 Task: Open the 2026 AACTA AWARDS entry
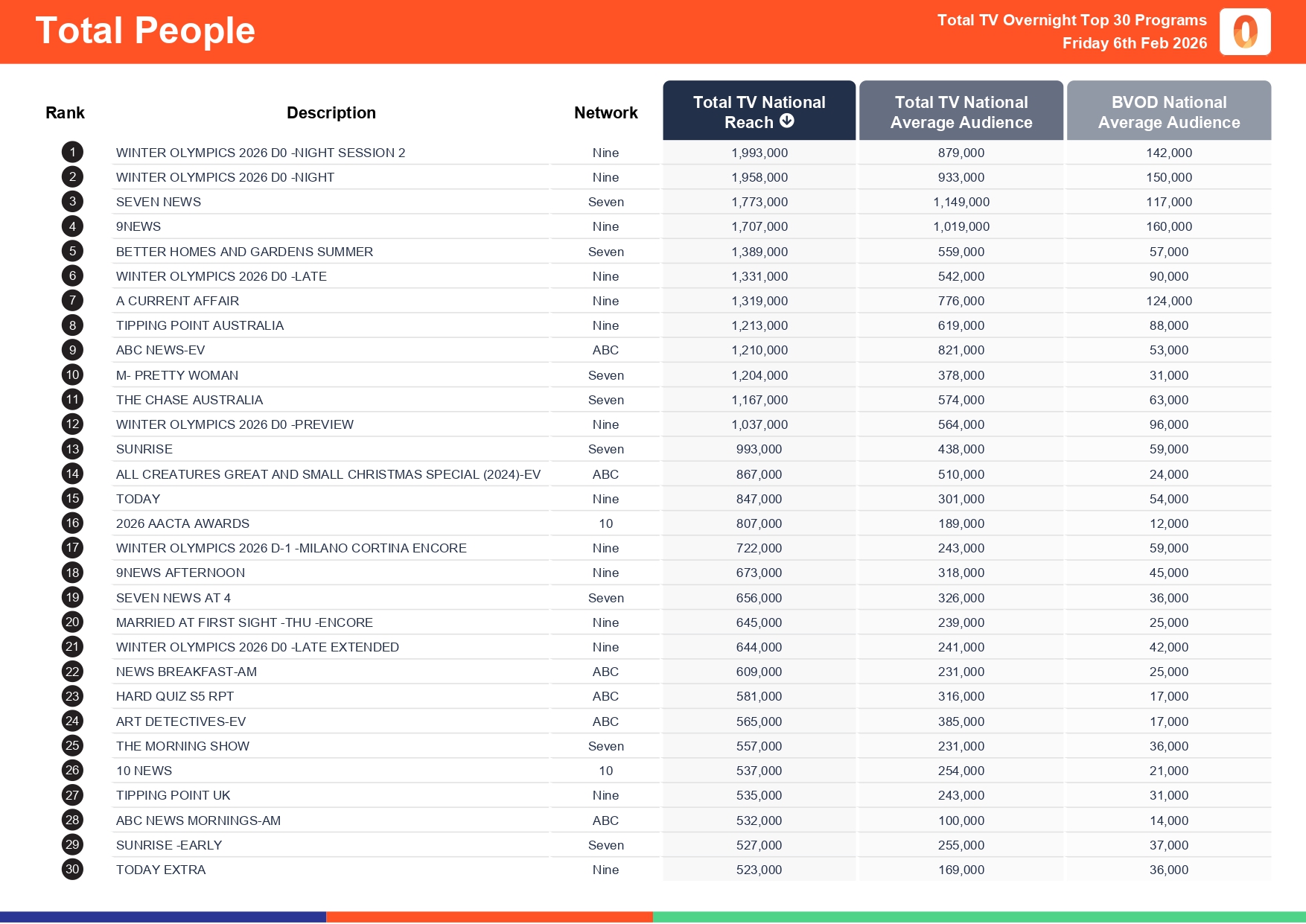pyautogui.click(x=182, y=523)
